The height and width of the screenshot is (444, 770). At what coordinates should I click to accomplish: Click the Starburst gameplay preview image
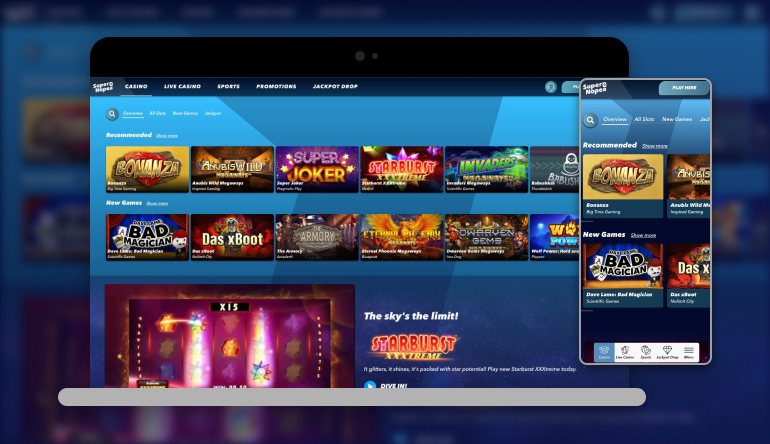230,336
